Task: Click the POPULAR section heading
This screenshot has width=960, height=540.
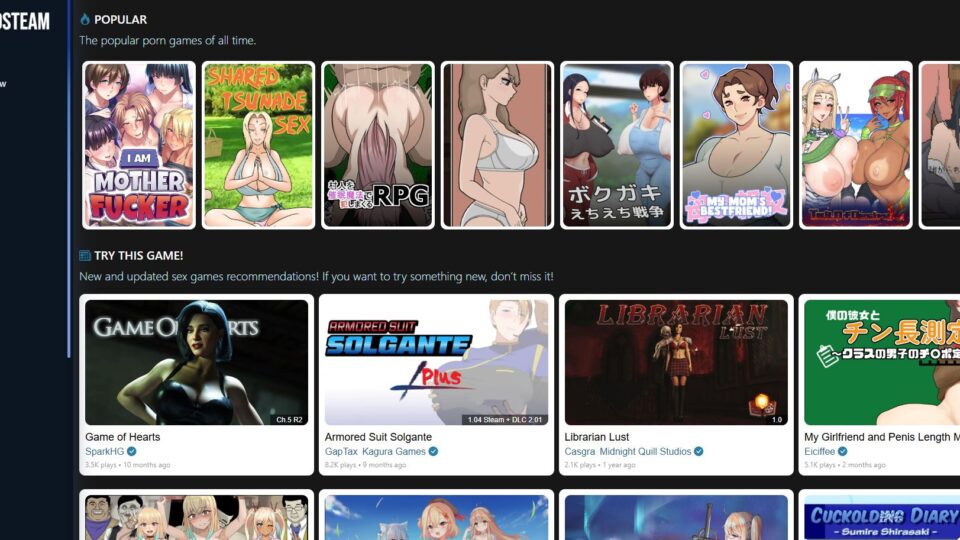Action: pos(121,20)
